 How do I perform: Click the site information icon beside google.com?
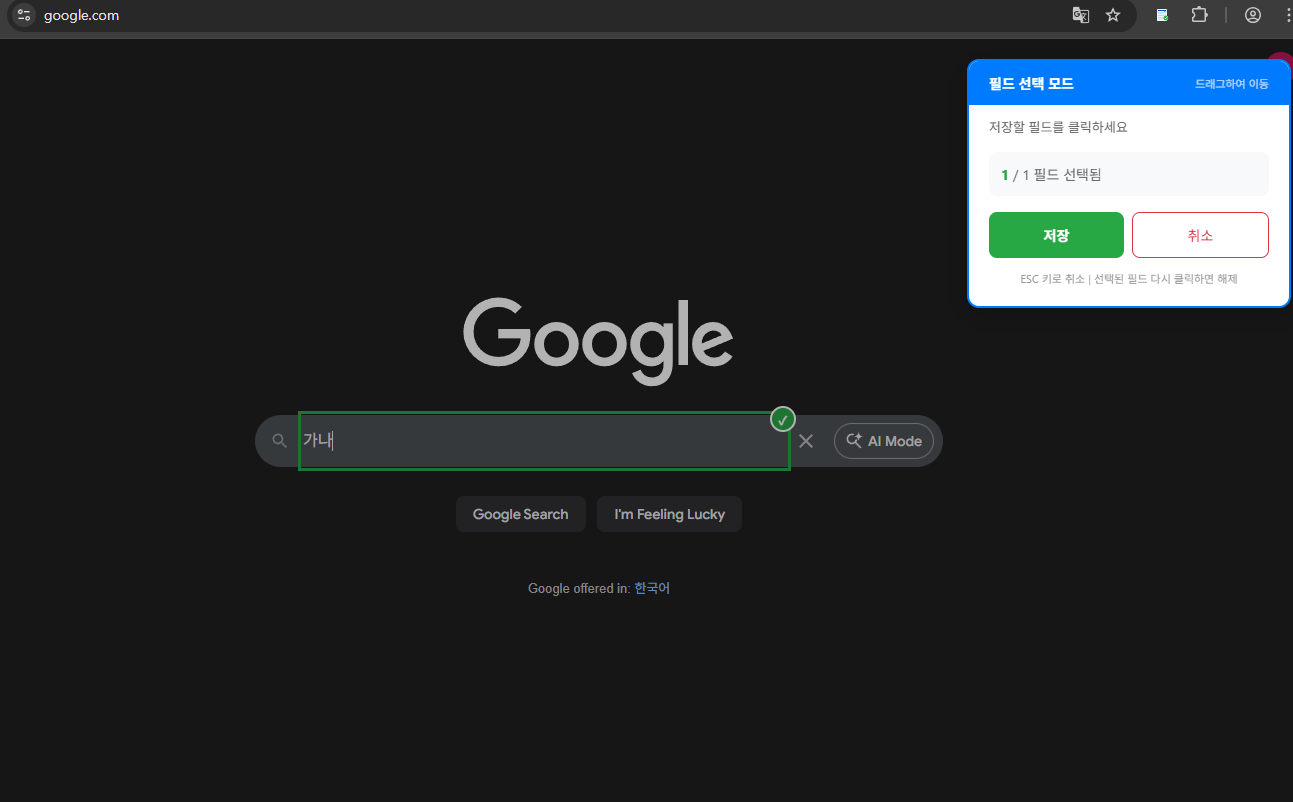point(24,15)
